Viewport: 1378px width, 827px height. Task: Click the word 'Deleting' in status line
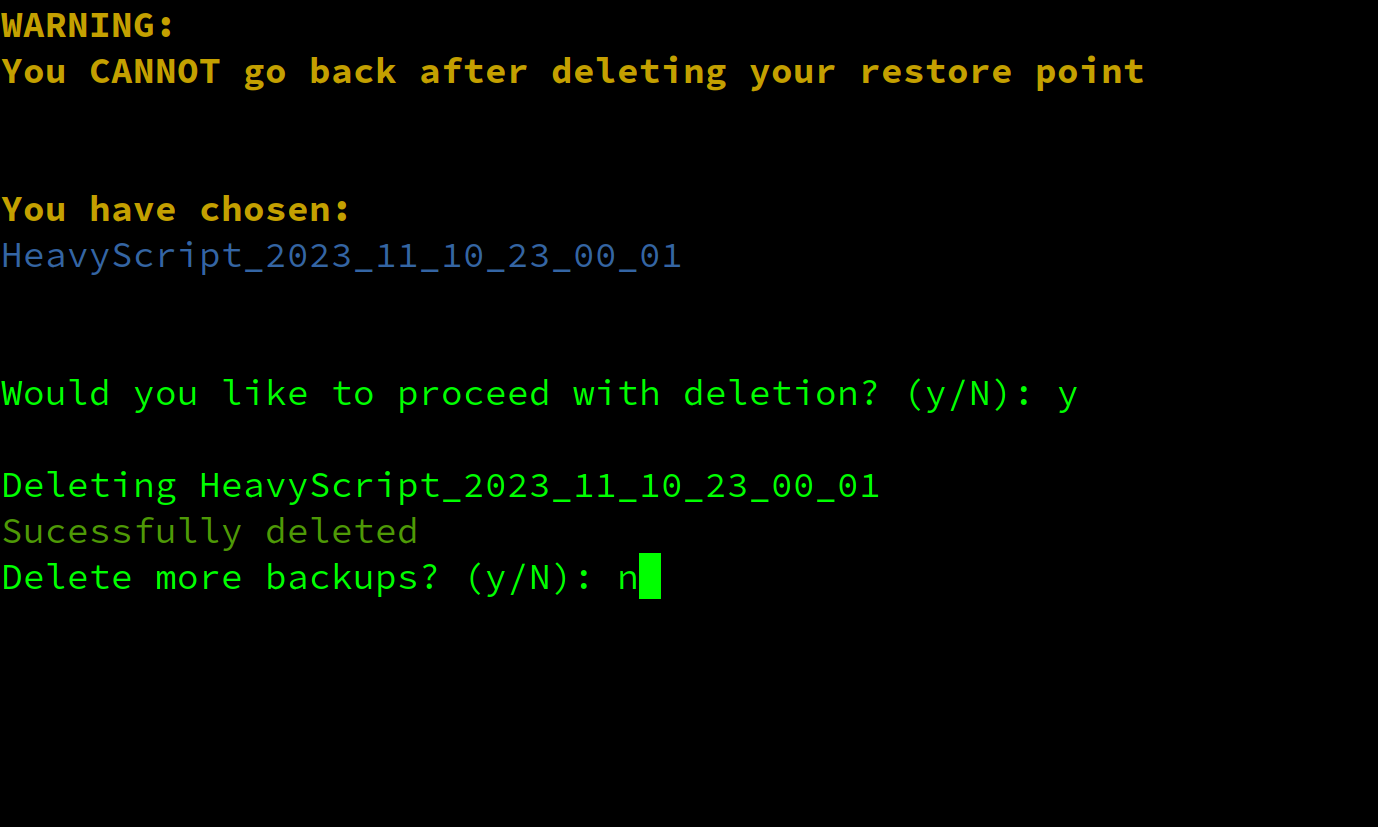[x=90, y=486]
